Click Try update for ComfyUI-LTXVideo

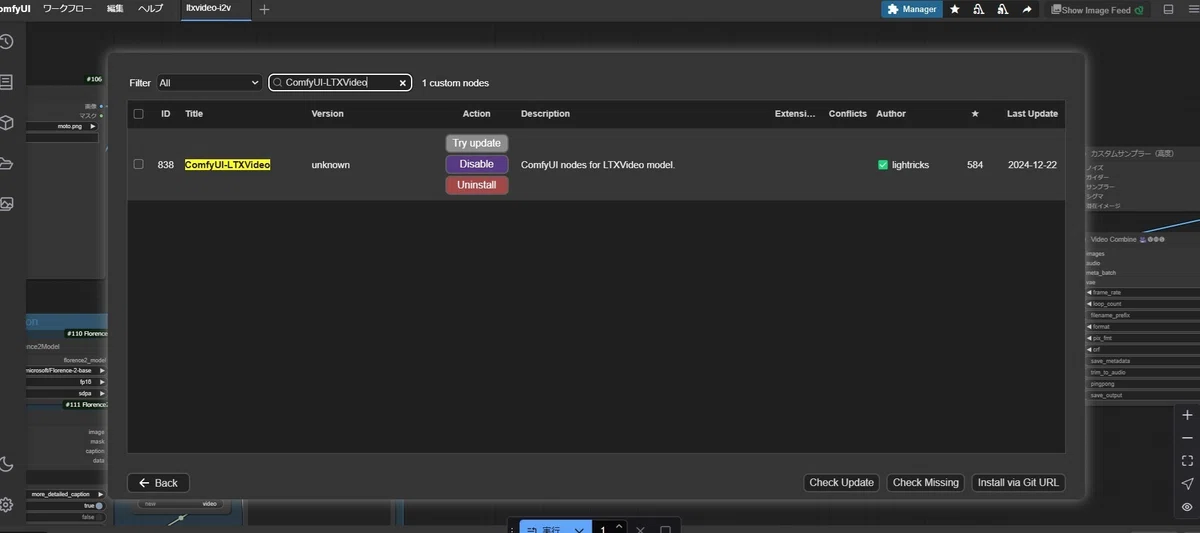(x=477, y=143)
